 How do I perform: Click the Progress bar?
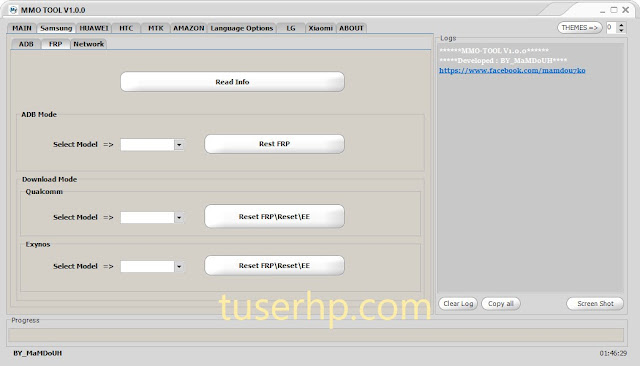point(316,335)
